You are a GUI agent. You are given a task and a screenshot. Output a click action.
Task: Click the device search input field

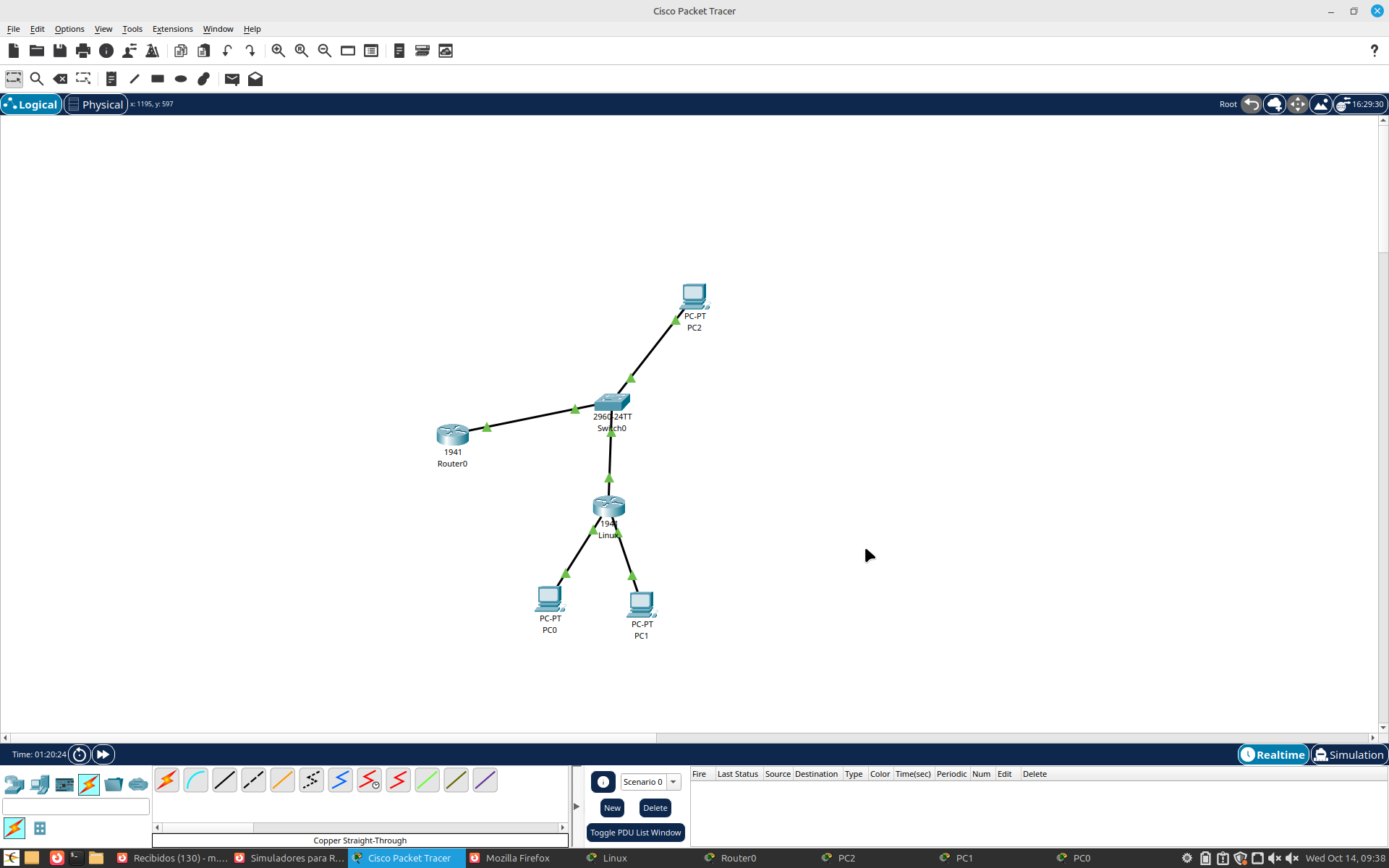point(76,807)
